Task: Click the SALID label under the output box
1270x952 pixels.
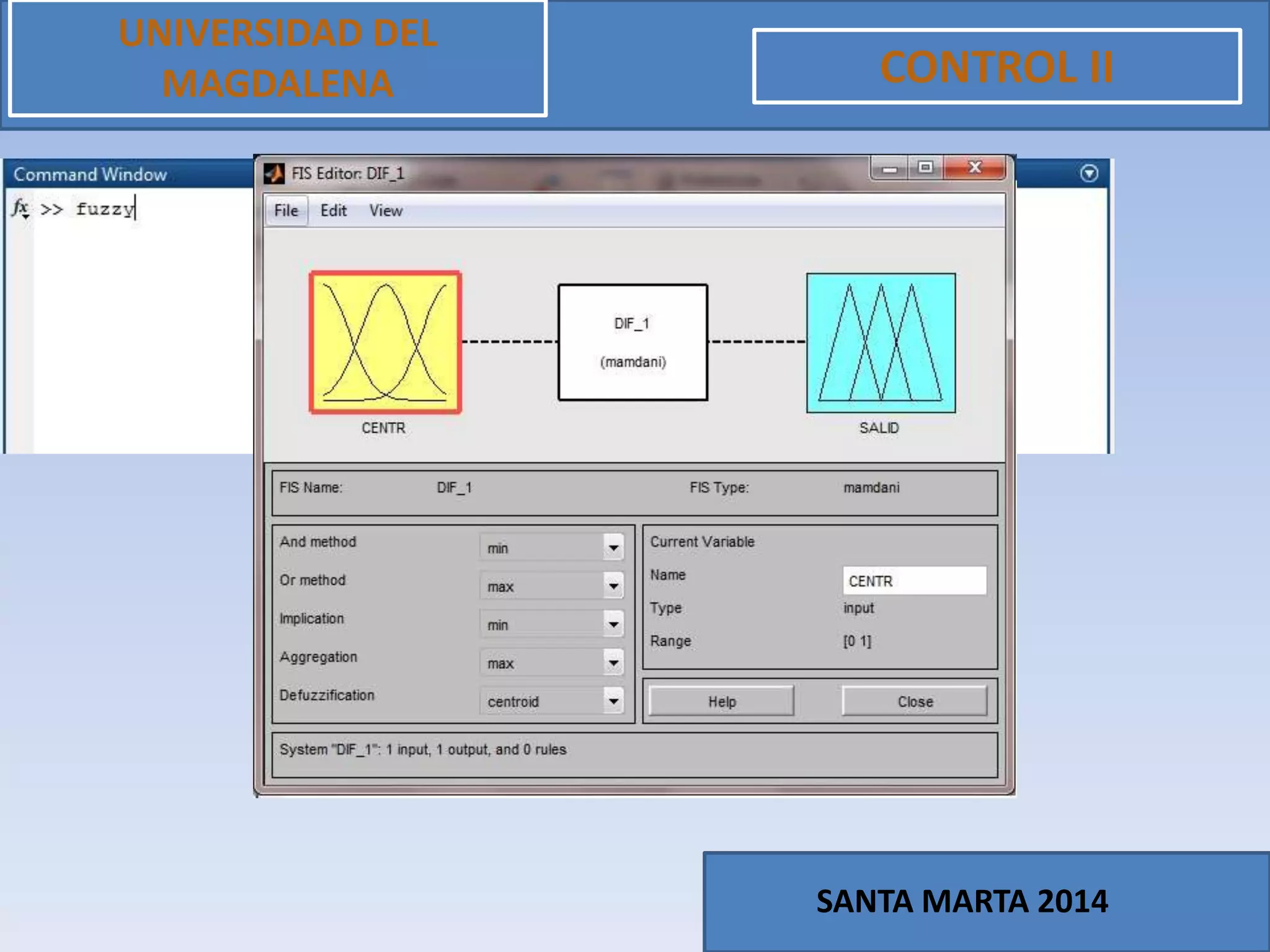Action: click(x=879, y=428)
